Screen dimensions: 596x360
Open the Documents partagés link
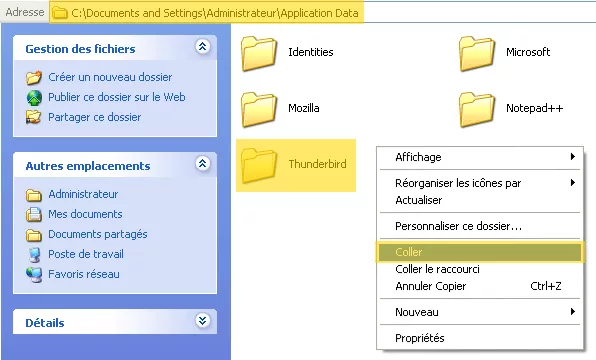click(x=98, y=235)
